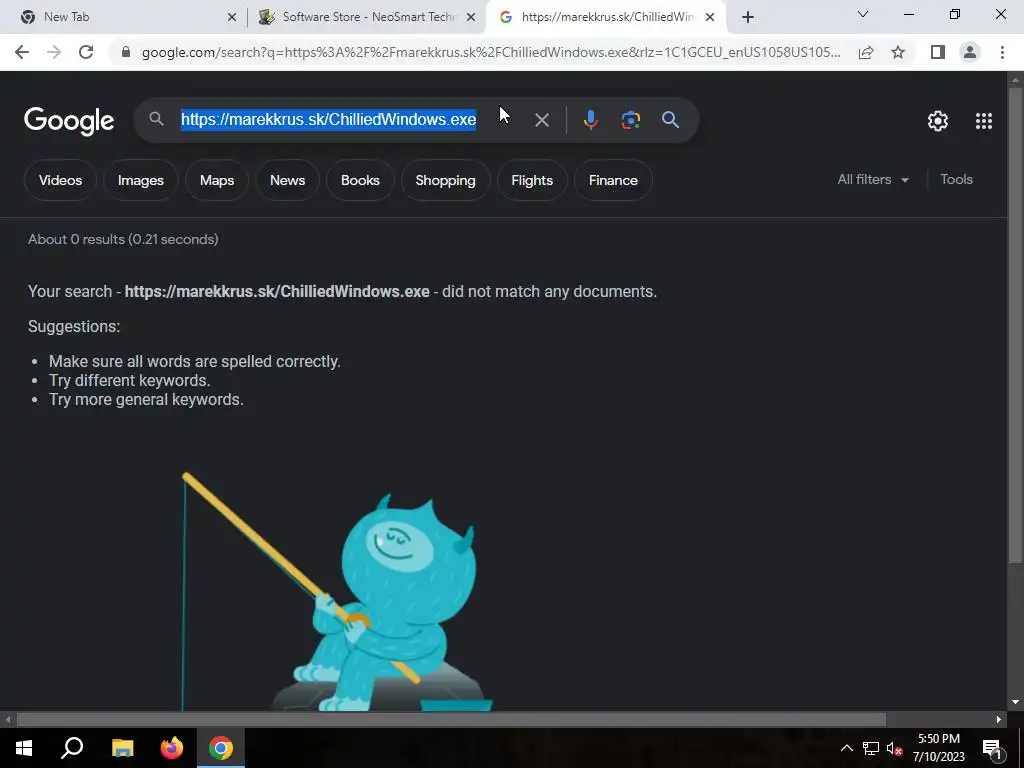1024x768 pixels.
Task: Click the vertical page scrollbar thumb
Action: [x=1015, y=324]
